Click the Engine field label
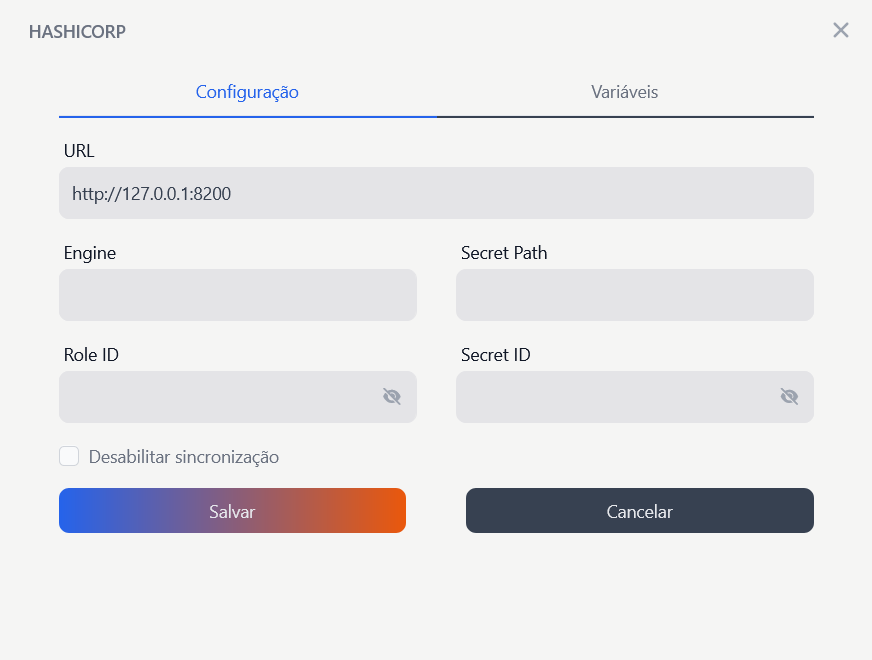The height and width of the screenshot is (660, 872). (90, 253)
